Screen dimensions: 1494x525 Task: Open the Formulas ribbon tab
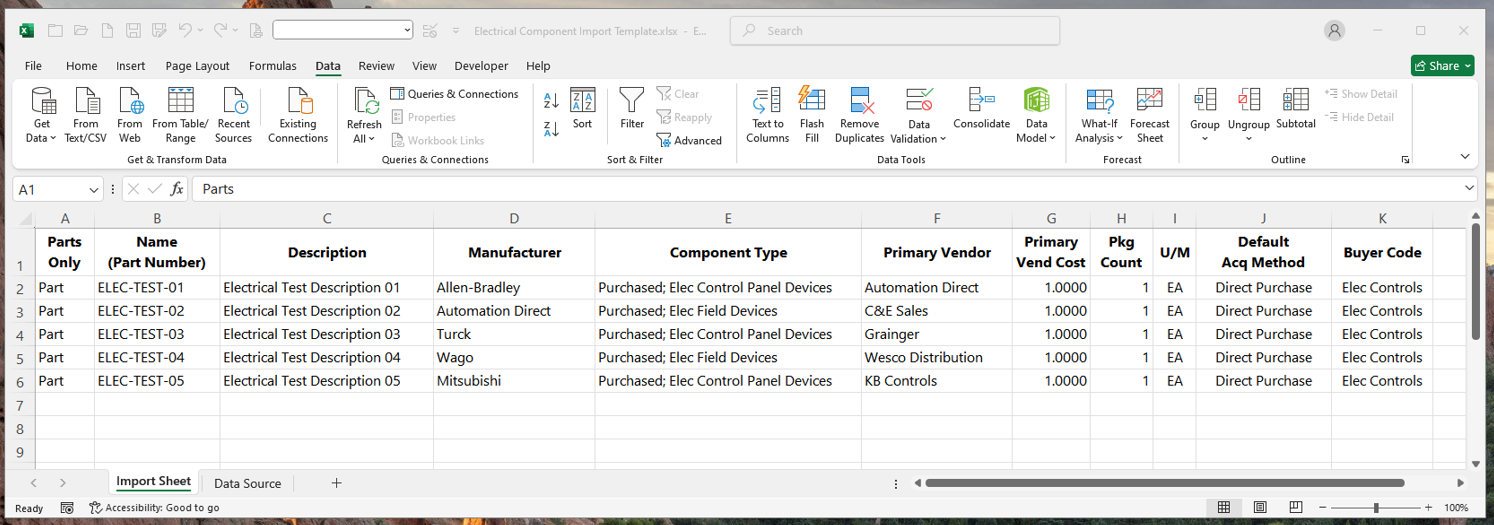(272, 66)
